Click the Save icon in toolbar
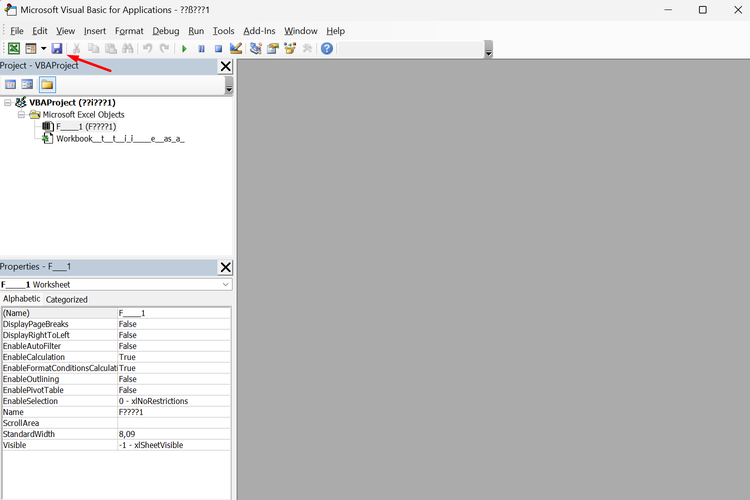This screenshot has width=750, height=500. [x=57, y=48]
